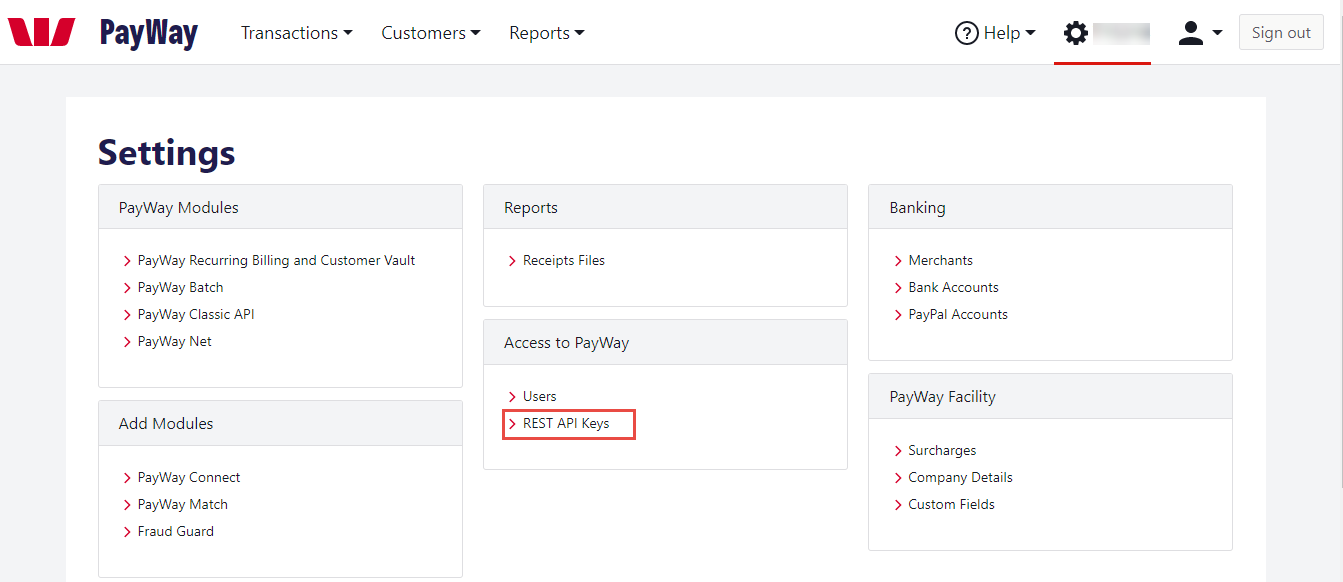Click the Access to PayWay panel header
Image resolution: width=1343 pixels, height=582 pixels.
665,342
